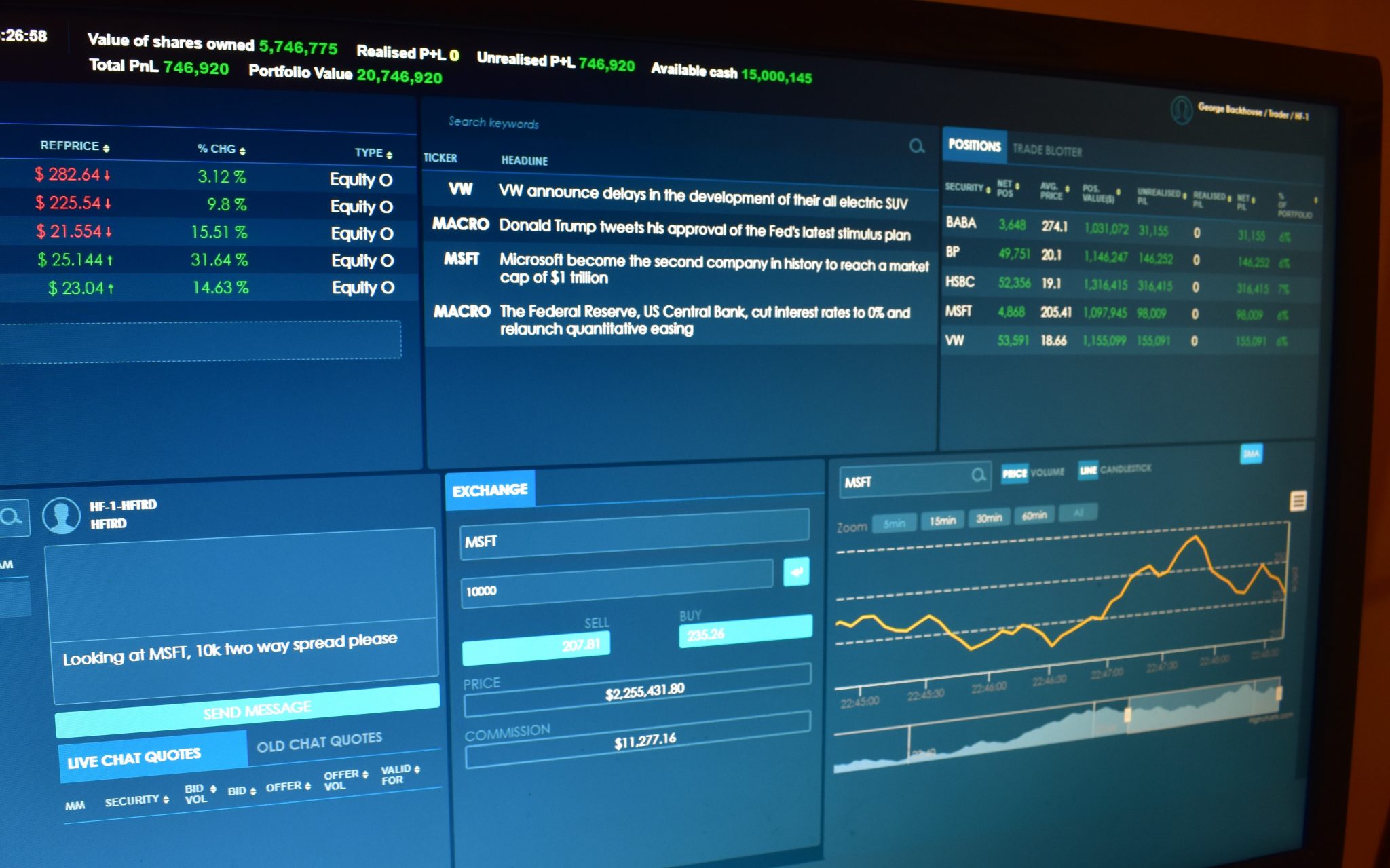Image resolution: width=1390 pixels, height=868 pixels.
Task: Grab the left handle of chart navigator
Action: click(x=1127, y=715)
